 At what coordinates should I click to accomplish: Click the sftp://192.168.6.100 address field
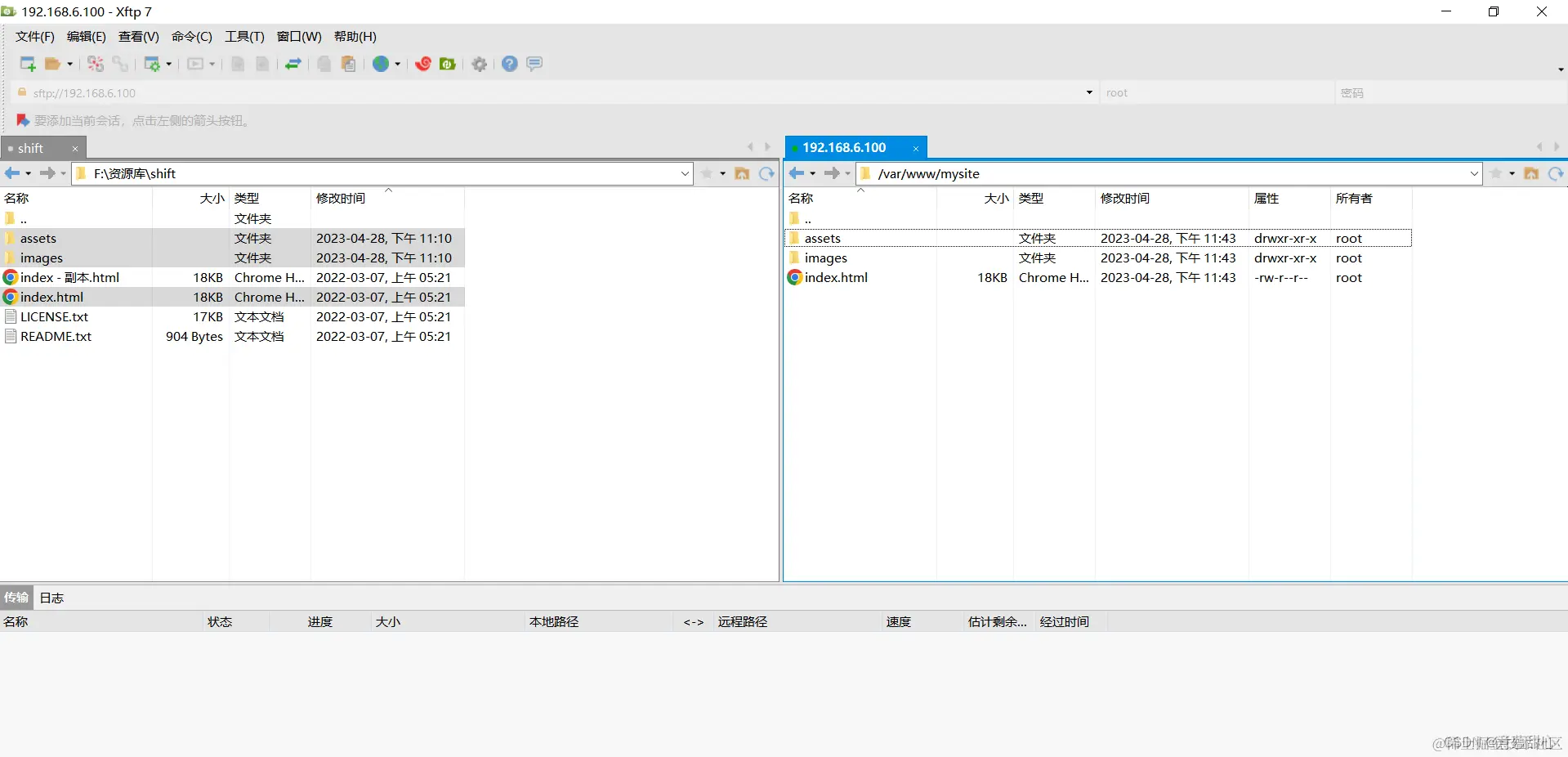coord(556,92)
